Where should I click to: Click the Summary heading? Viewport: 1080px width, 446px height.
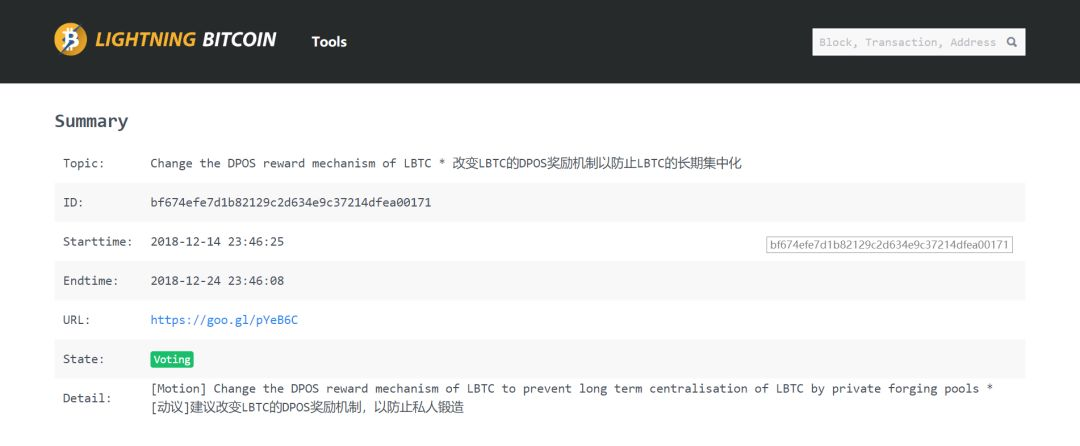click(x=92, y=122)
